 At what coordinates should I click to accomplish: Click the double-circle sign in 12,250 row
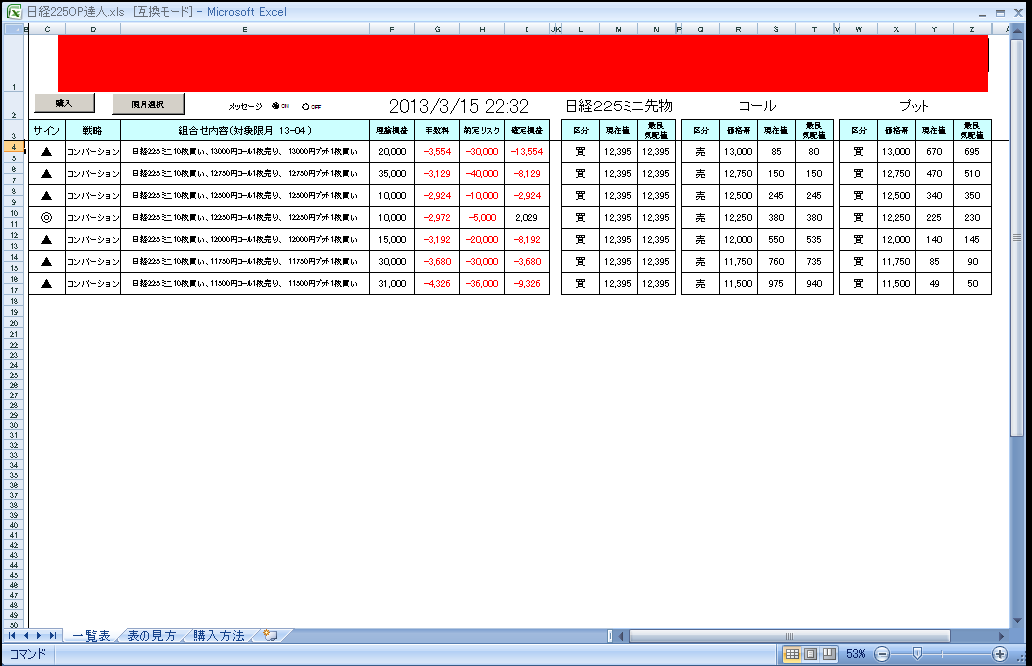(46, 217)
